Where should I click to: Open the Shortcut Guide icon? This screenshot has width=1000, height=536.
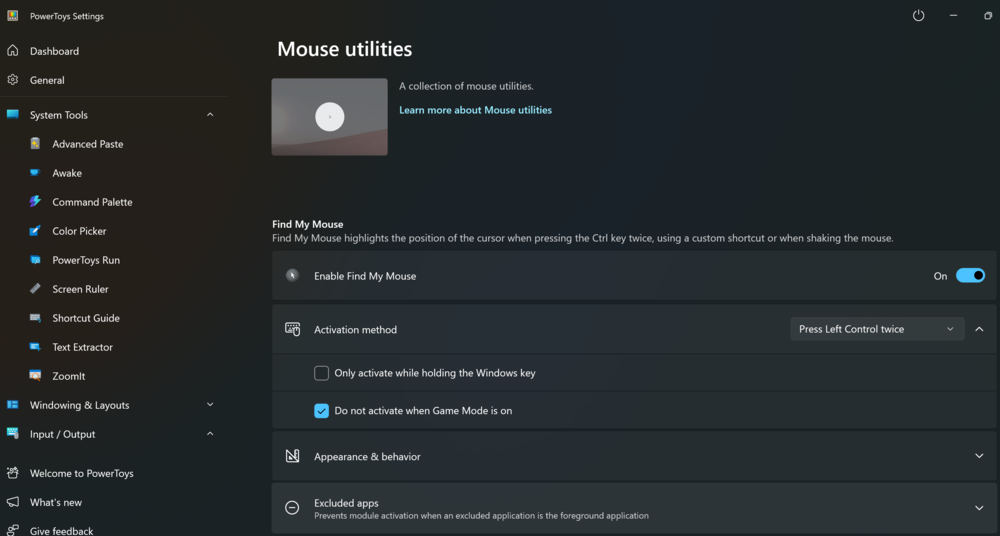(35, 318)
